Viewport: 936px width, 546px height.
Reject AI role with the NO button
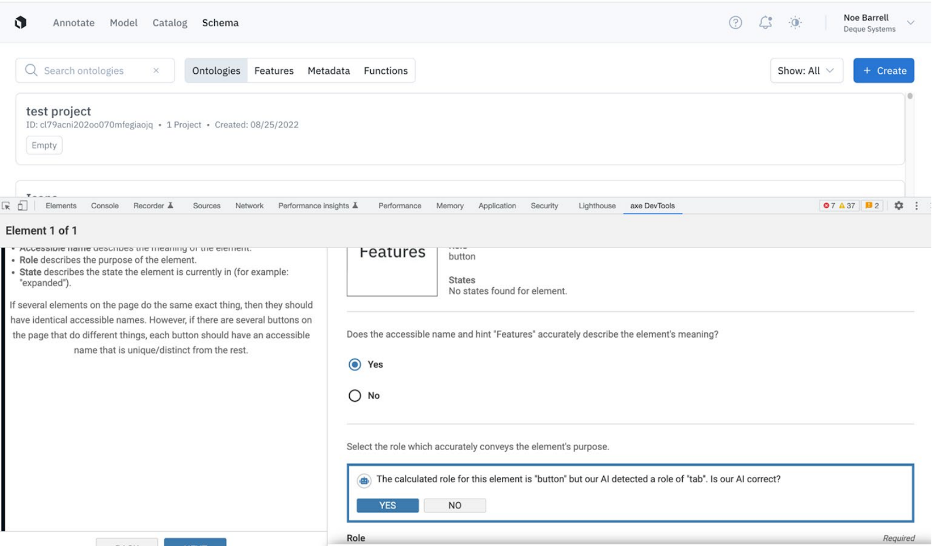click(x=454, y=506)
